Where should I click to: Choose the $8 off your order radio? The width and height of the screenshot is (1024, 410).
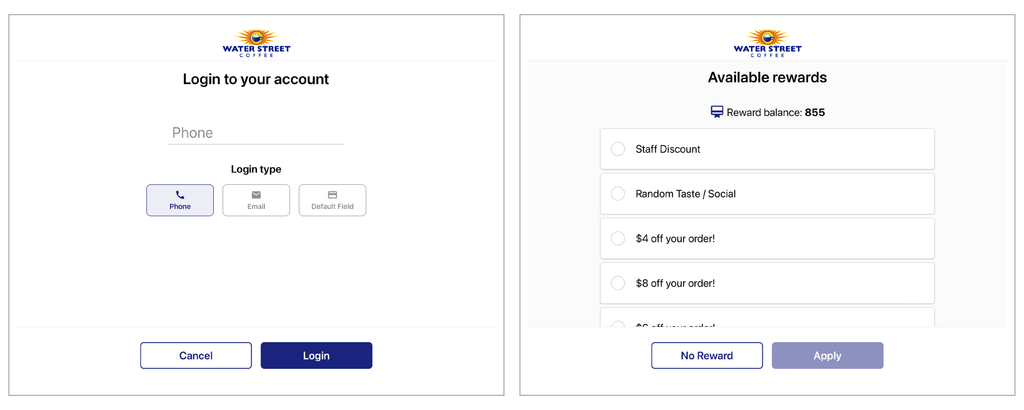pos(618,283)
